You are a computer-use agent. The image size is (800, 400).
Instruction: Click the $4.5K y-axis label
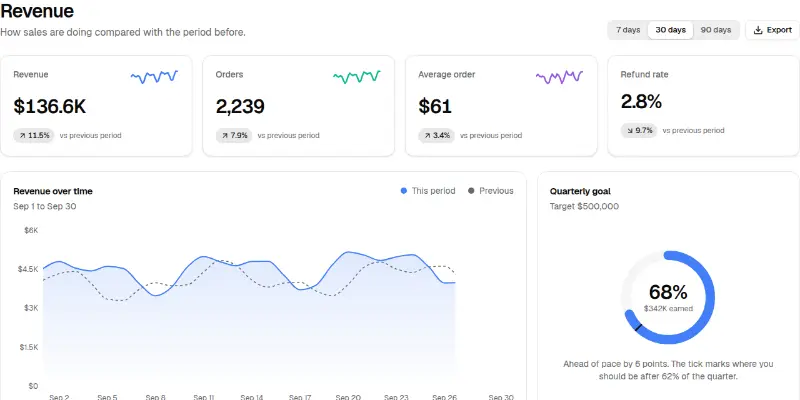click(29, 269)
